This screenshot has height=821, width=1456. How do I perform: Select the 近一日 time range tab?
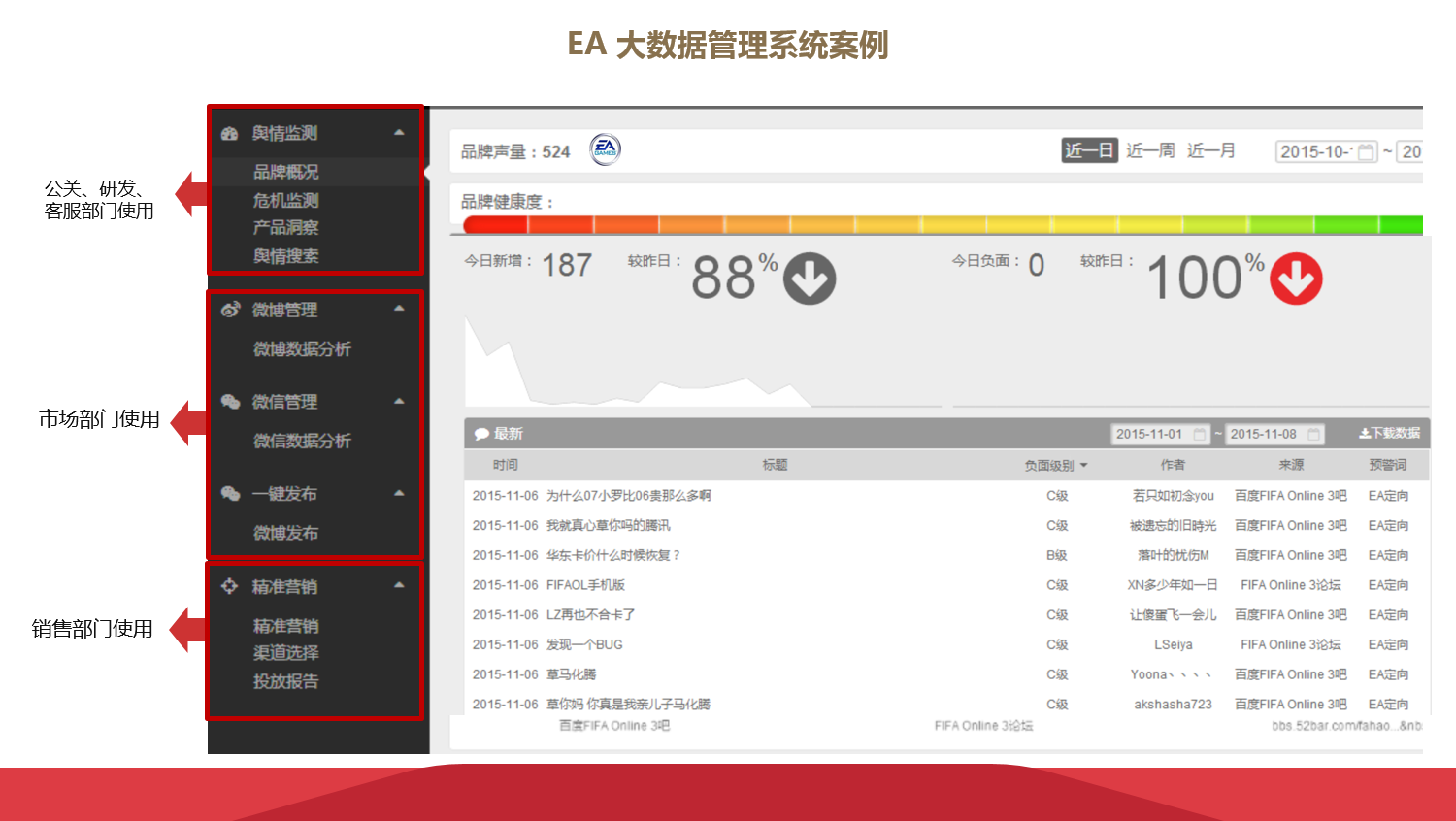click(1089, 150)
